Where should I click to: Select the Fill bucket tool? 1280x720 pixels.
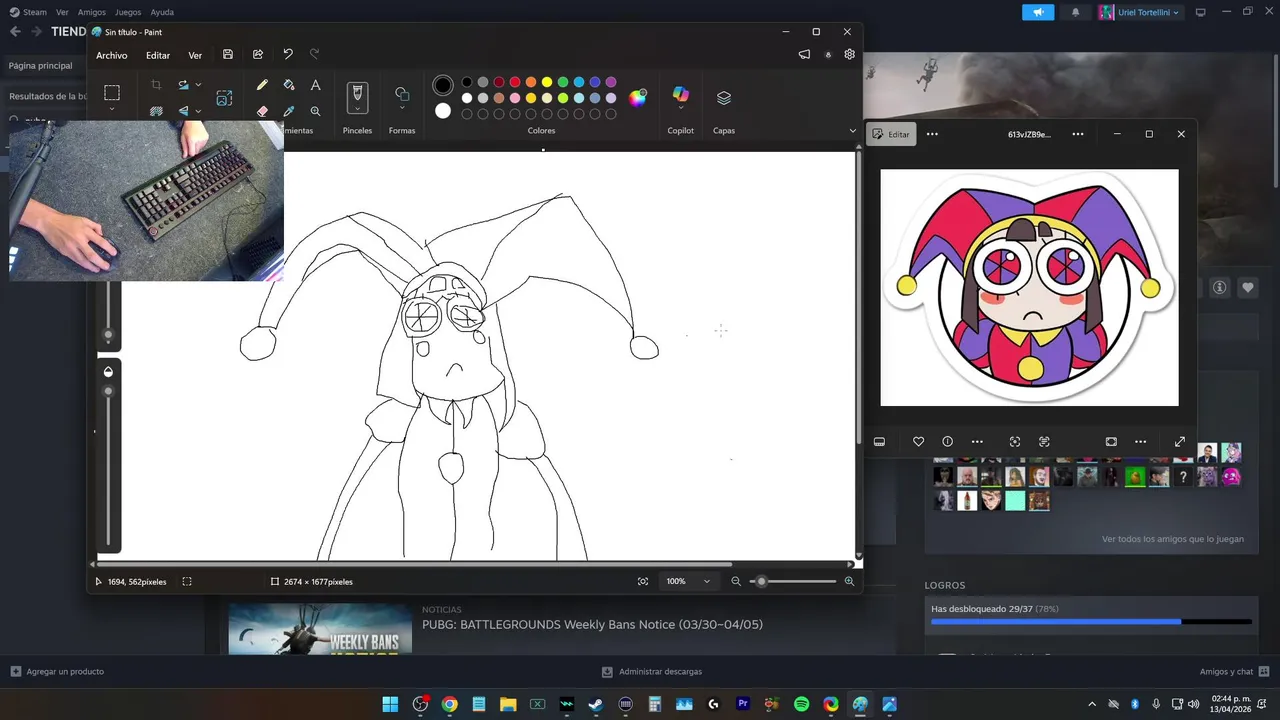coord(289,85)
